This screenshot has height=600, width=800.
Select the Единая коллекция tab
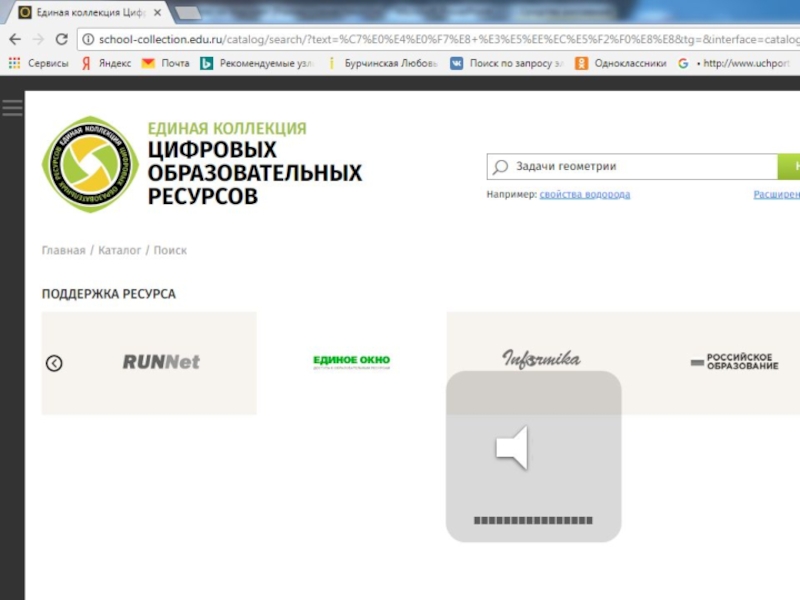[x=89, y=12]
